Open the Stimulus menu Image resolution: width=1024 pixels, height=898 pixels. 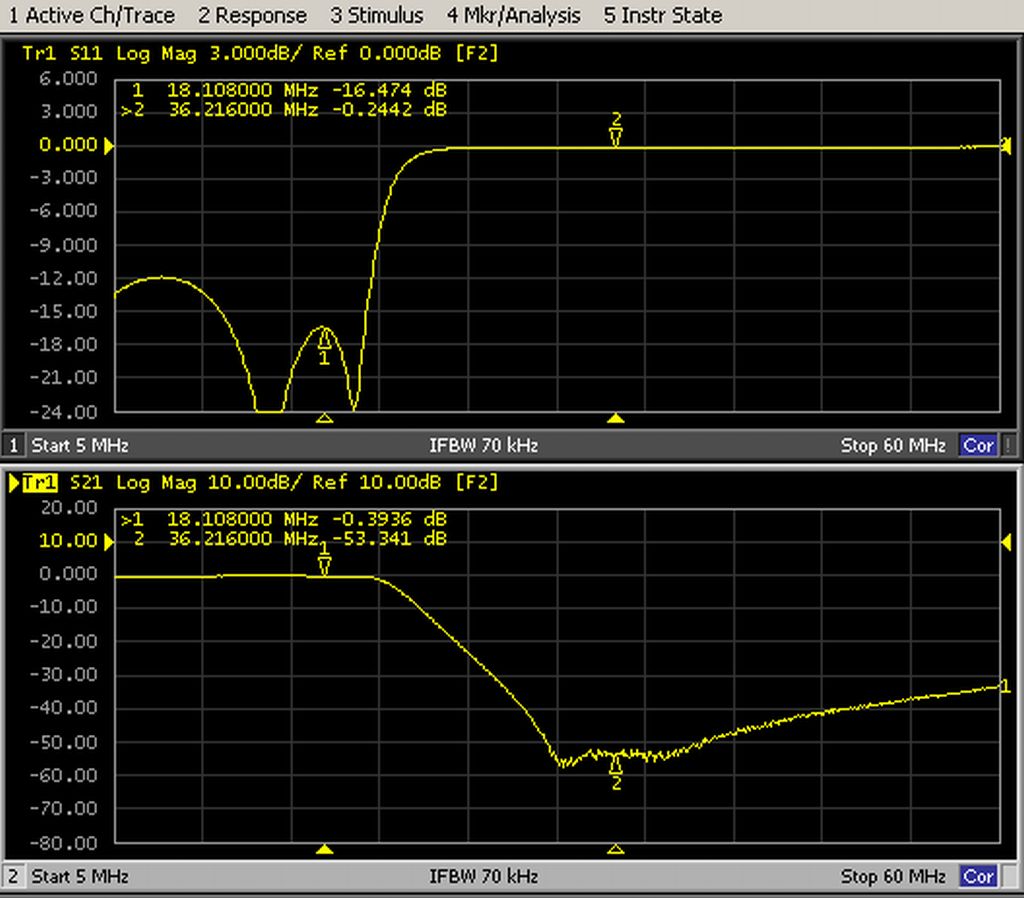tap(377, 16)
